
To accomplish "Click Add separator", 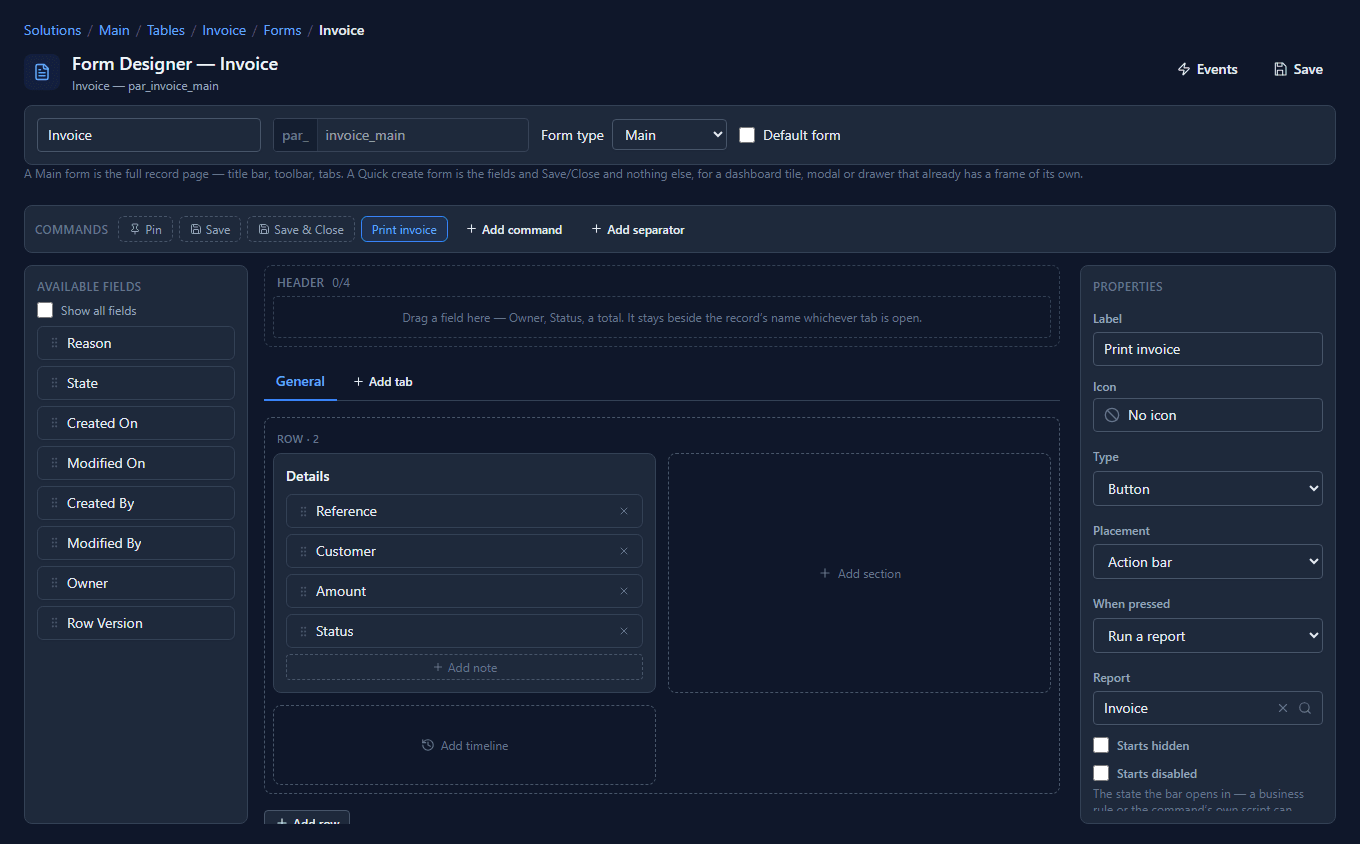I will pos(638,229).
